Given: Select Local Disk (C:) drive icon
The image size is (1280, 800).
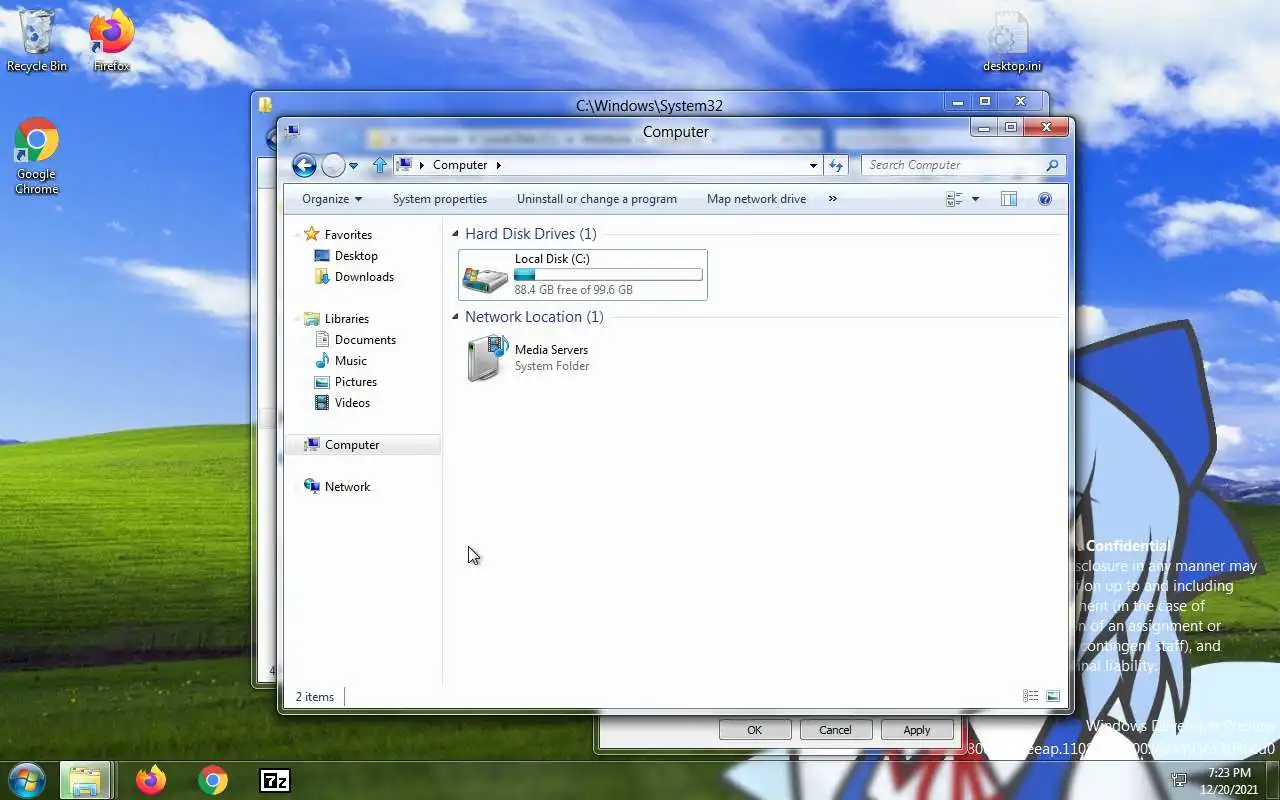Looking at the screenshot, I should pos(485,276).
